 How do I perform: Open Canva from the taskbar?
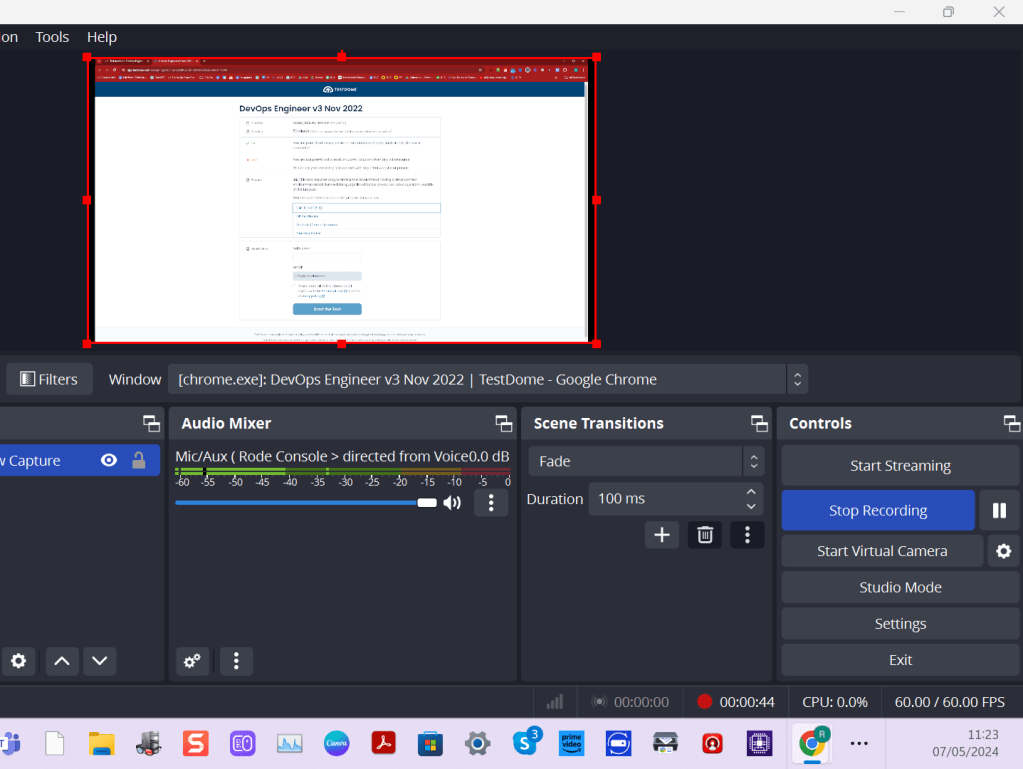click(x=337, y=744)
